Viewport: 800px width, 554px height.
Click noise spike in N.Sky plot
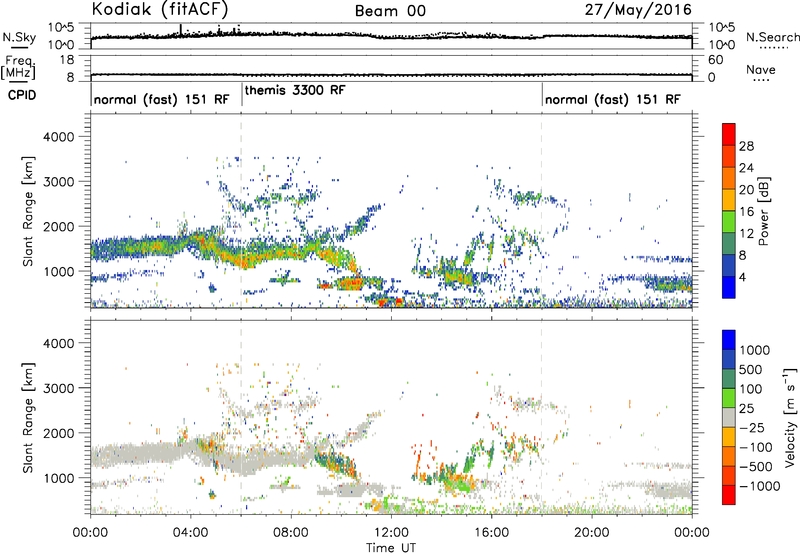(x=181, y=30)
